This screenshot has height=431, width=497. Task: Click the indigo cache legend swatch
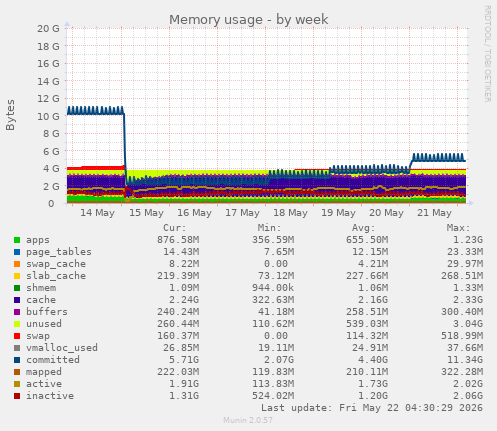pos(17,300)
